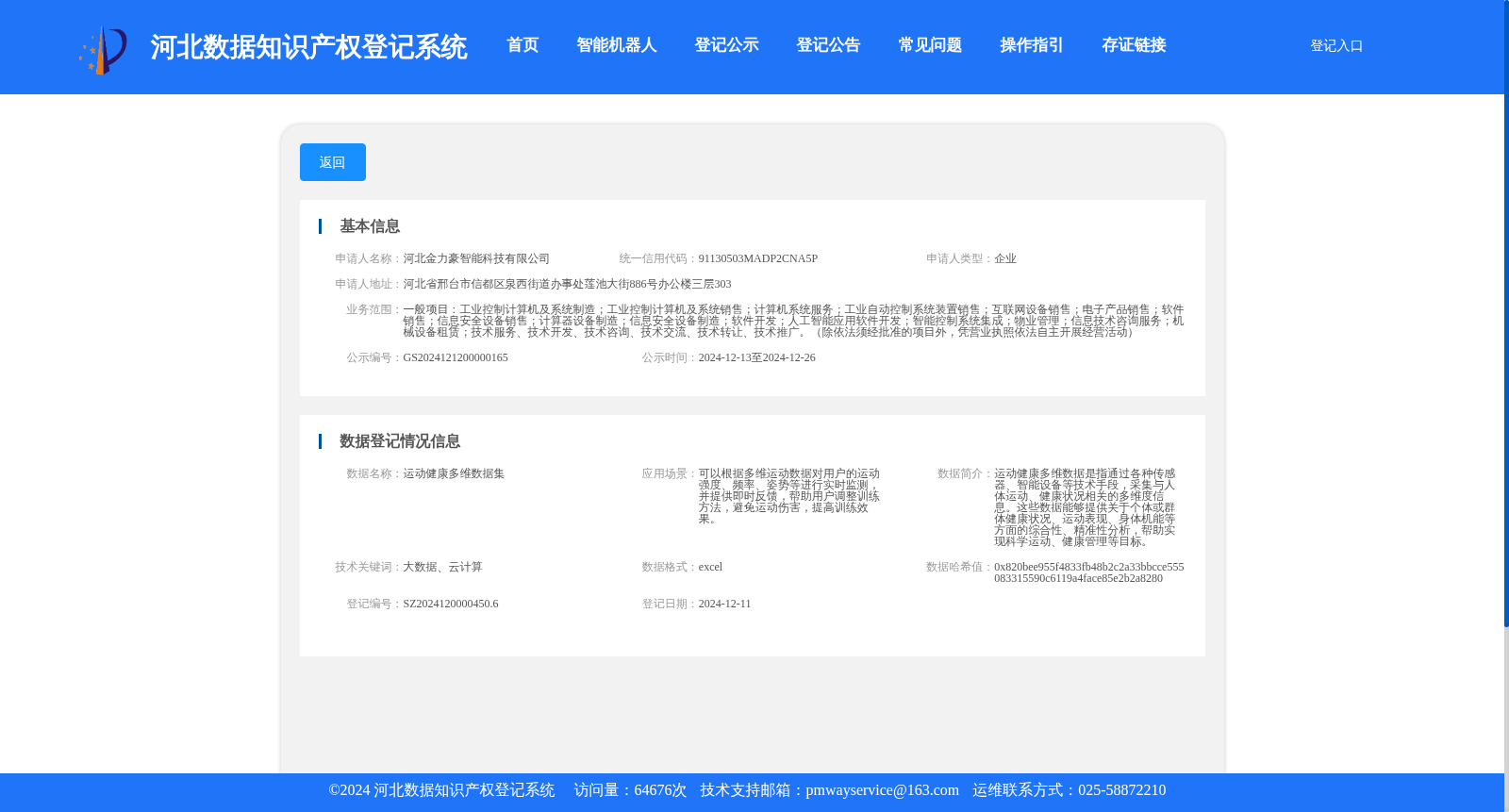The width and height of the screenshot is (1509, 812).
Task: Select keywords 大数据、云计算
Action: (442, 567)
